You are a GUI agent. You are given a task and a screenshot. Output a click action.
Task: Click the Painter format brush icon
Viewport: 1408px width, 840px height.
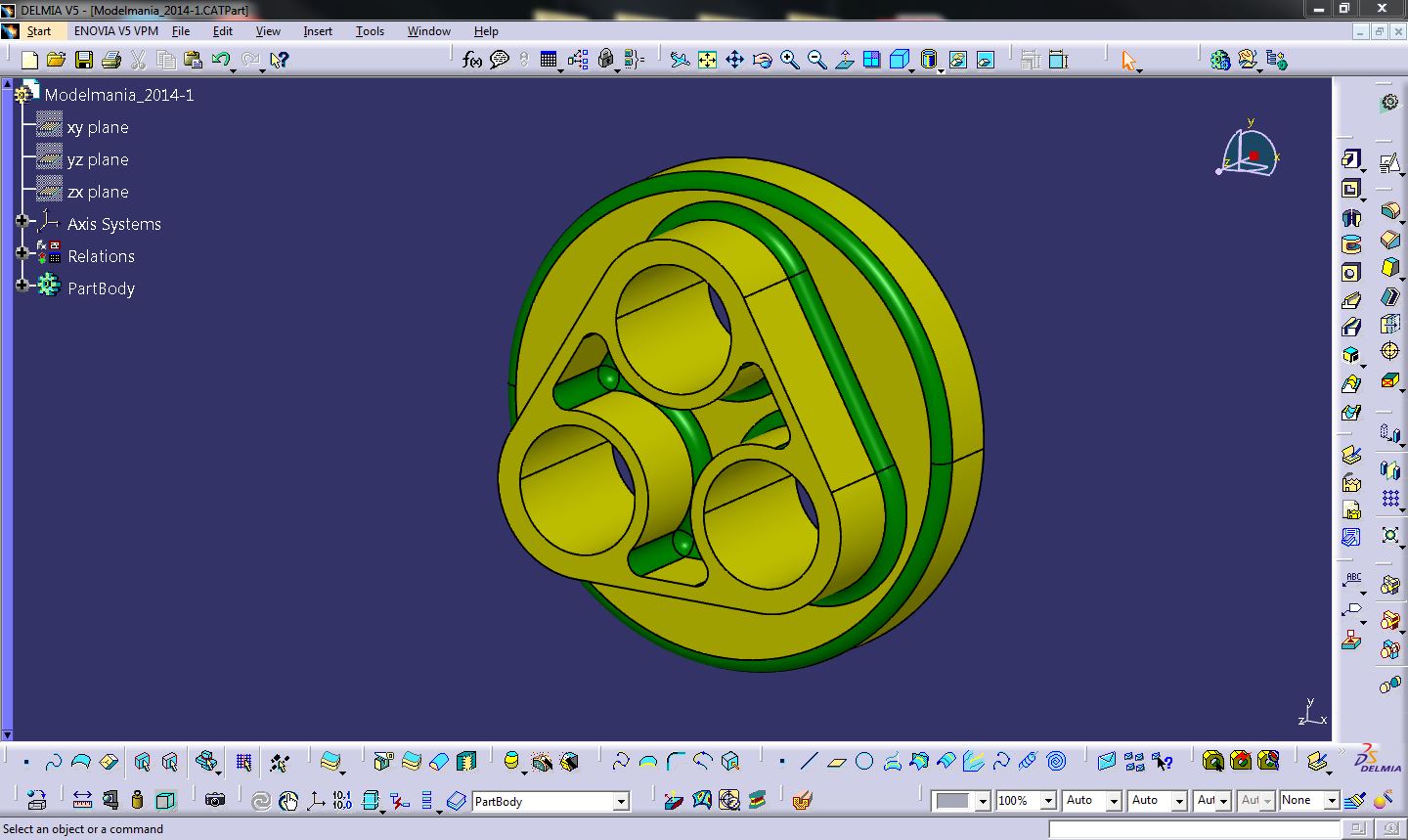tap(1354, 800)
